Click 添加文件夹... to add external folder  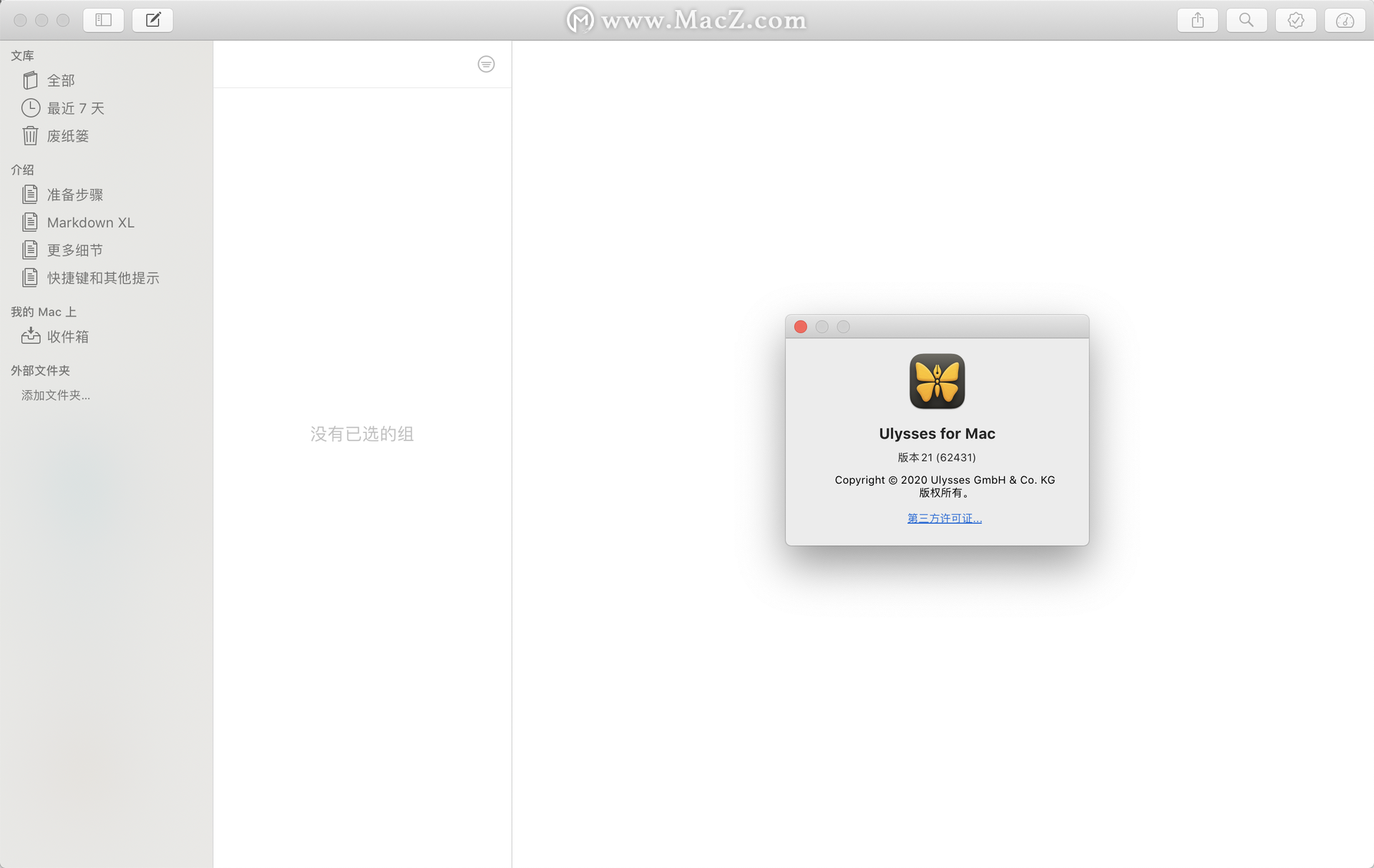(x=56, y=395)
